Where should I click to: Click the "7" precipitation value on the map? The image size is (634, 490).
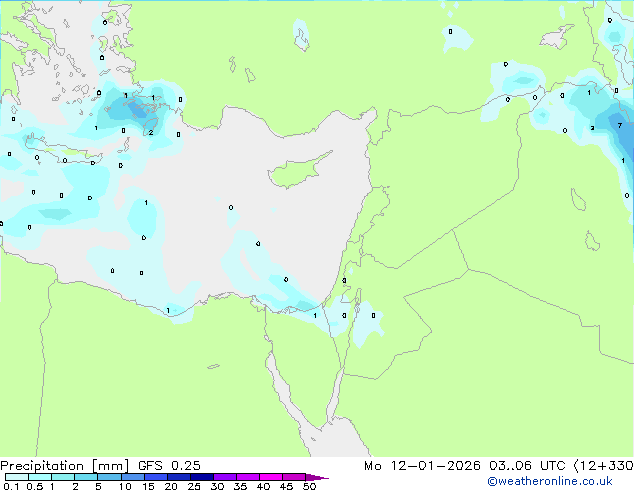[619, 126]
